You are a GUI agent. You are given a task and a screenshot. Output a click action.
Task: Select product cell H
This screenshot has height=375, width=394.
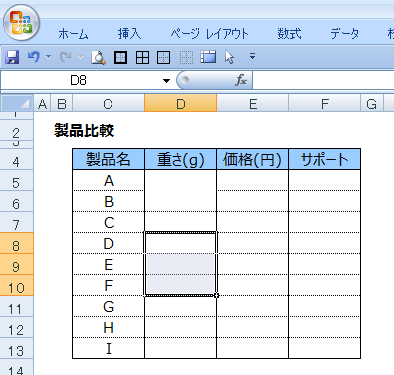(108, 327)
